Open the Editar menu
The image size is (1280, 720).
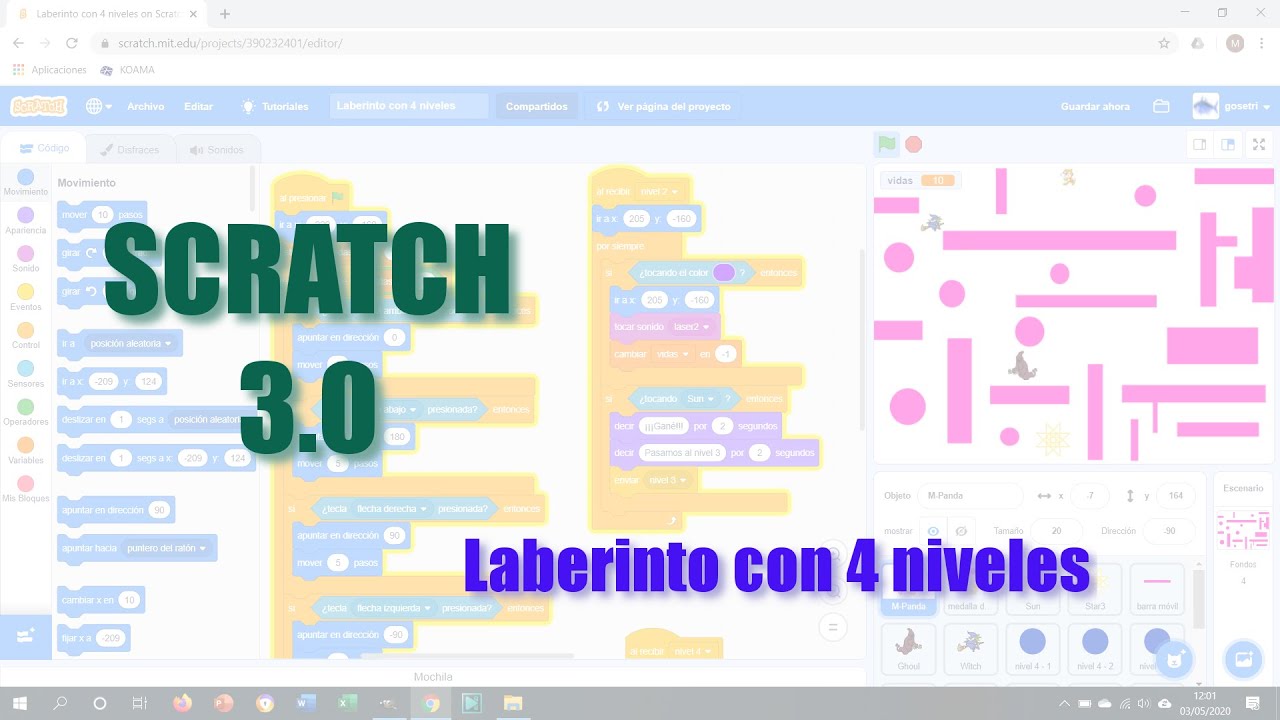click(198, 106)
